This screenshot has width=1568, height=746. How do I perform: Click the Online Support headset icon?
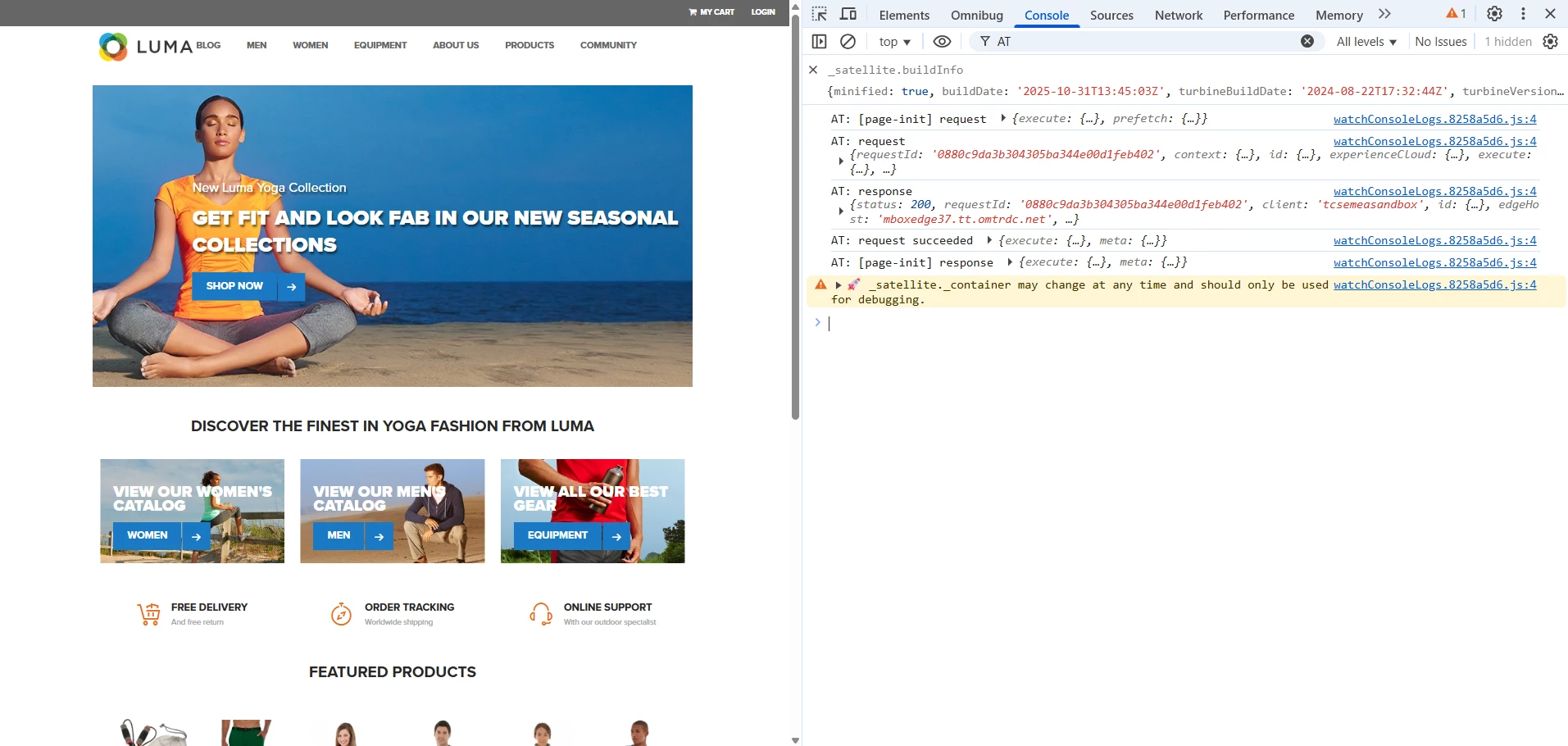click(541, 614)
